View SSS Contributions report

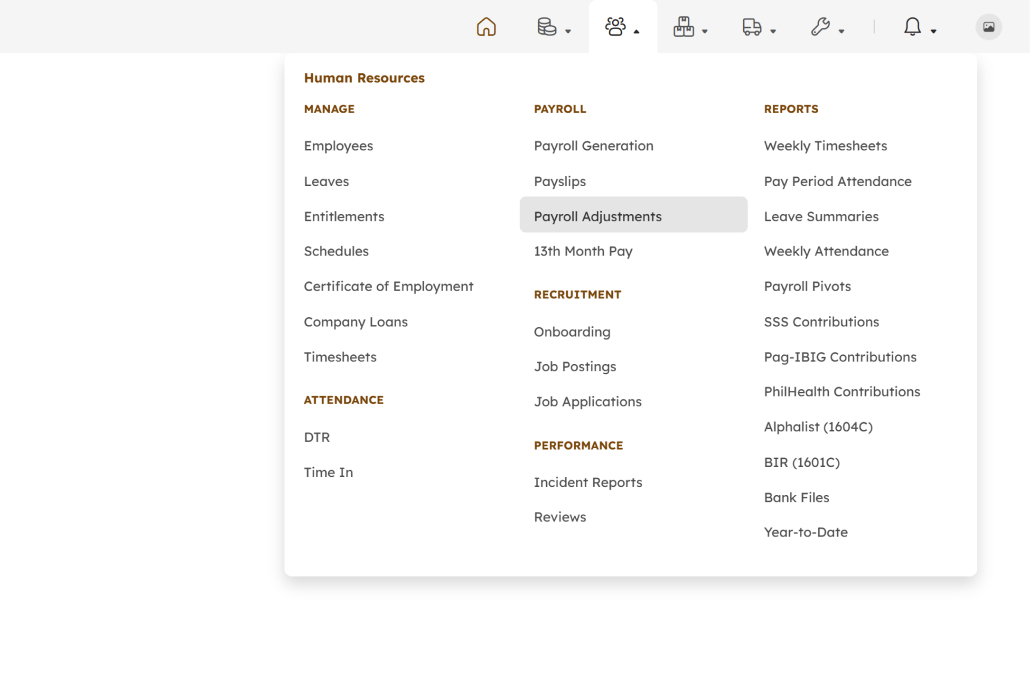coord(821,322)
